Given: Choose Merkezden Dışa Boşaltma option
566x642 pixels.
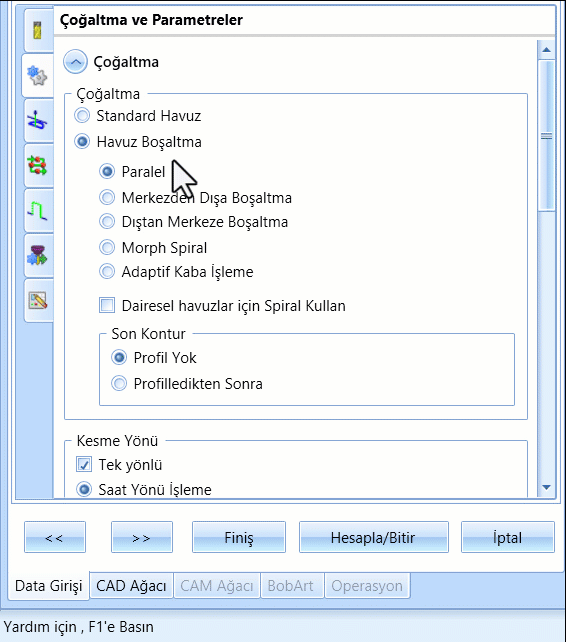Looking at the screenshot, I should [x=195, y=198].
